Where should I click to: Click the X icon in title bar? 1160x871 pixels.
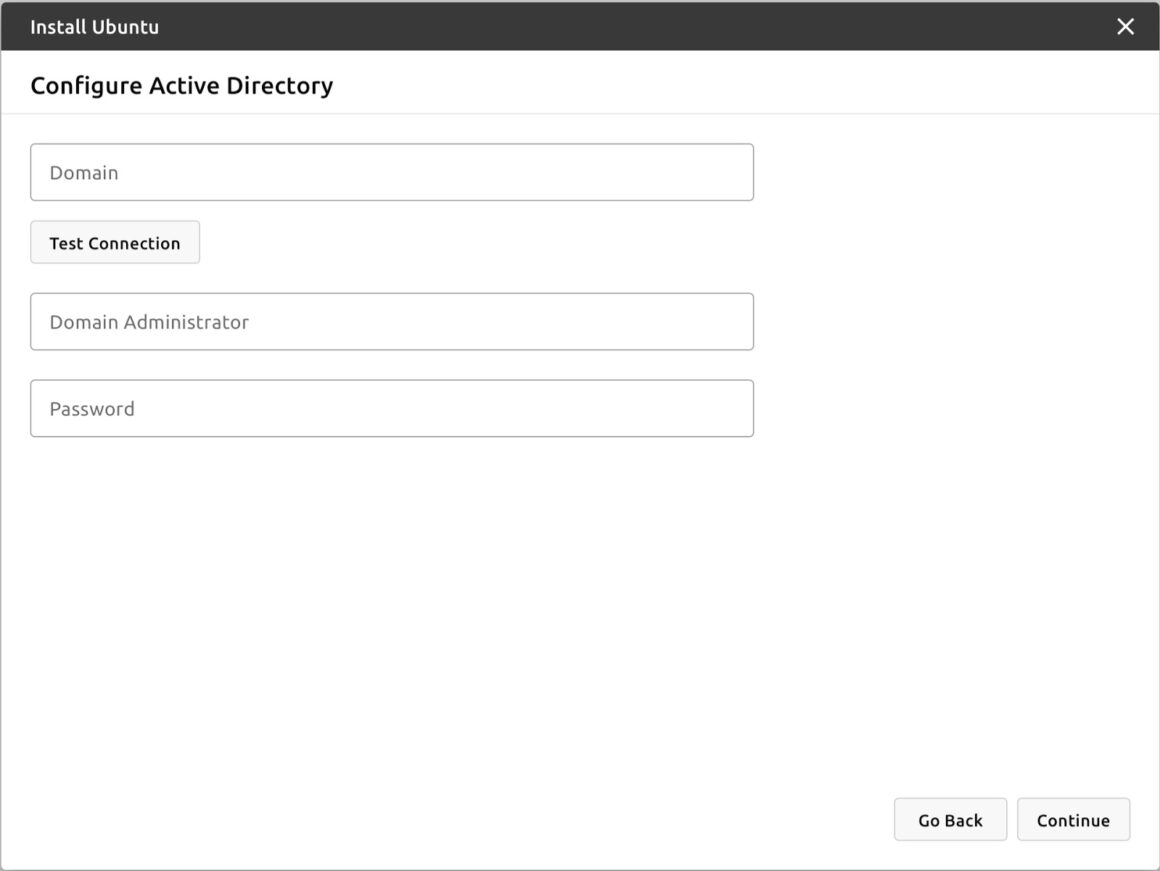click(x=1125, y=27)
